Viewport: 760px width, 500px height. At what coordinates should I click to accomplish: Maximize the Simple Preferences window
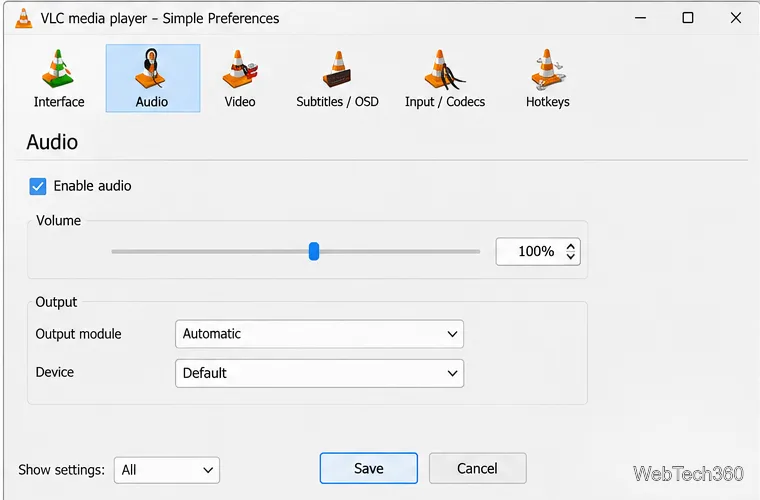(x=688, y=18)
